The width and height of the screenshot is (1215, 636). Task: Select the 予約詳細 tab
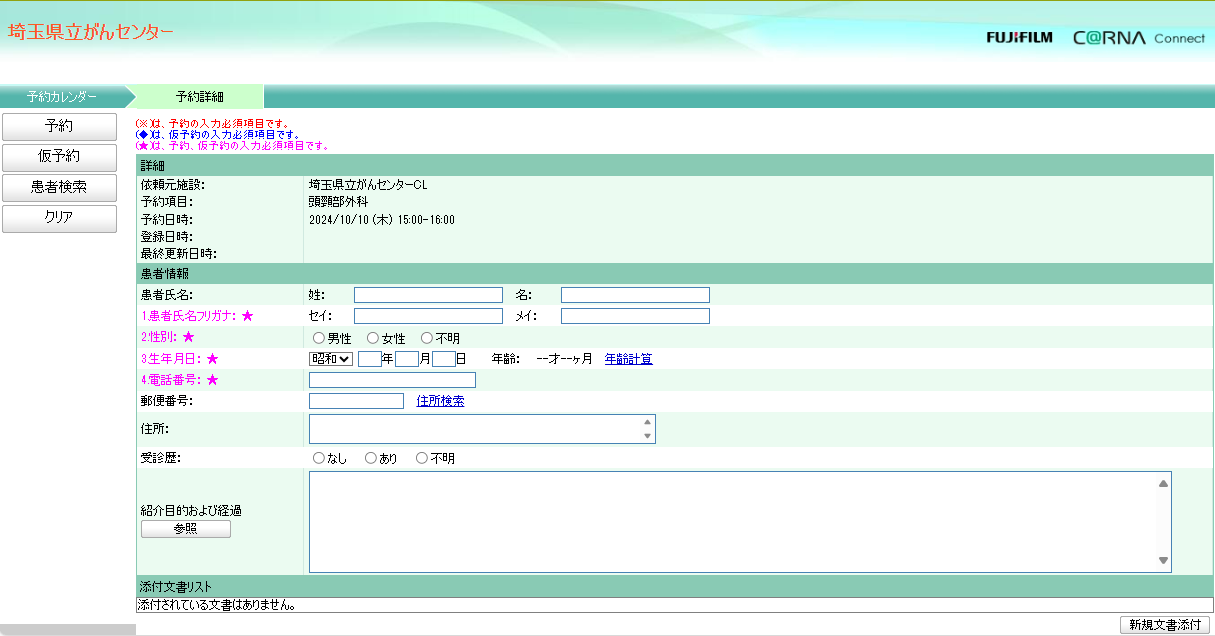[x=199, y=97]
